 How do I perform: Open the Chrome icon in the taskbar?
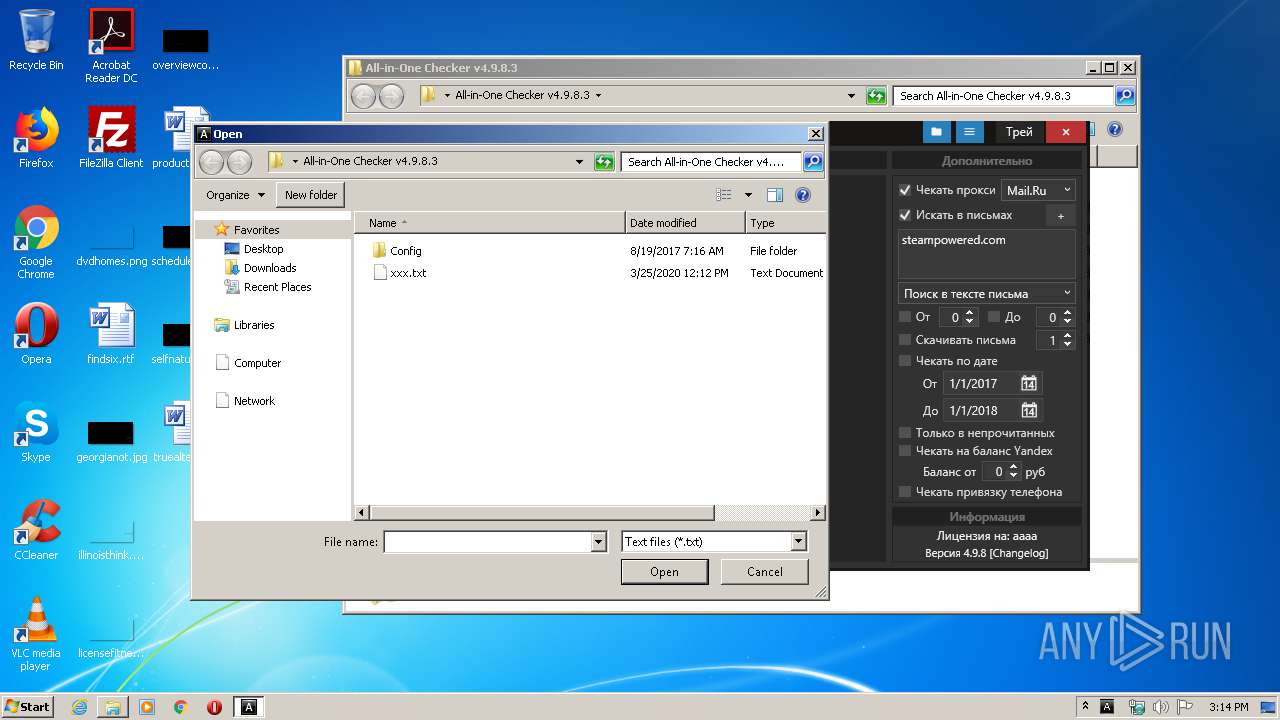pos(180,707)
